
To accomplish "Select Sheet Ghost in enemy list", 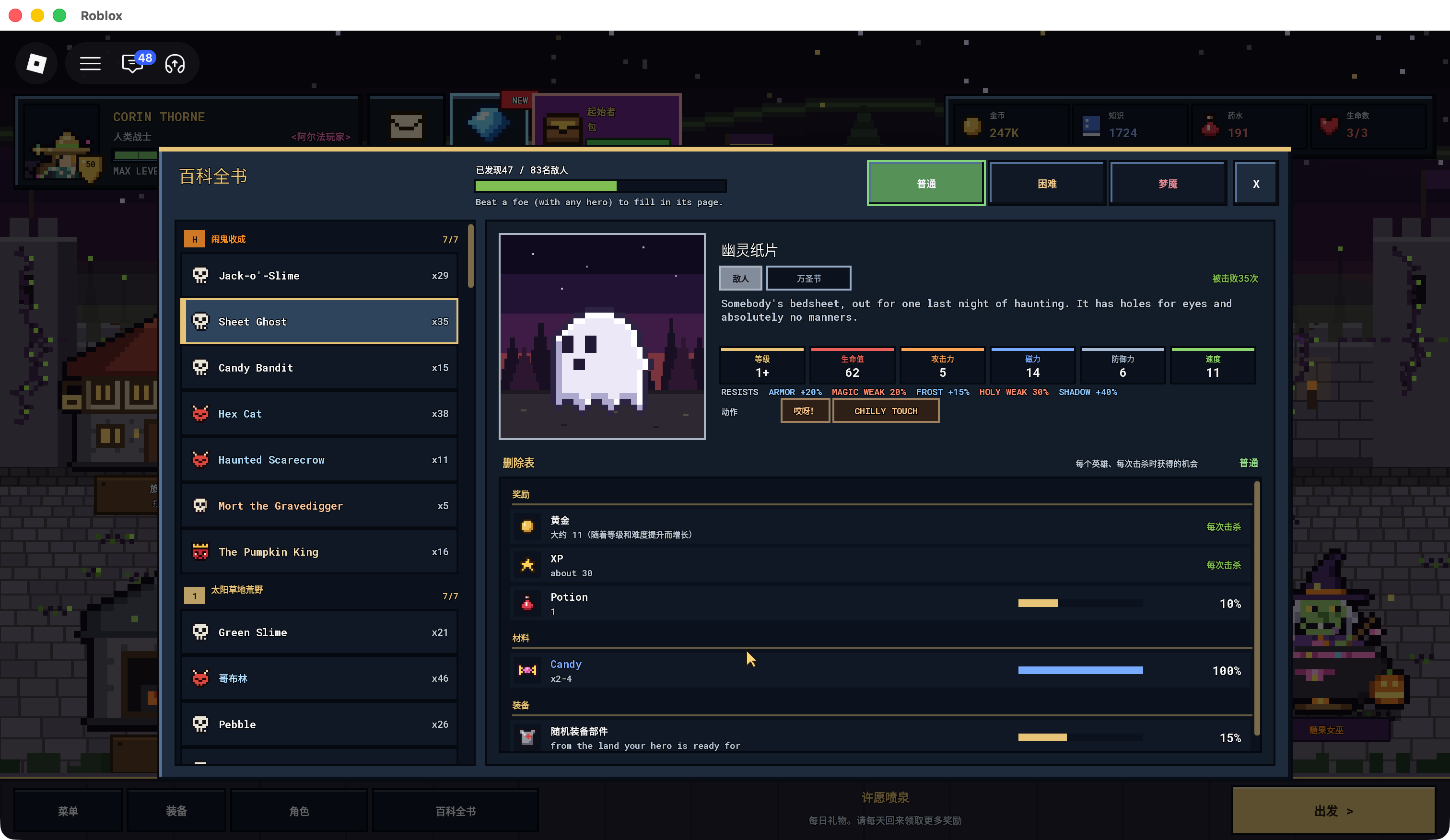I will pos(320,321).
